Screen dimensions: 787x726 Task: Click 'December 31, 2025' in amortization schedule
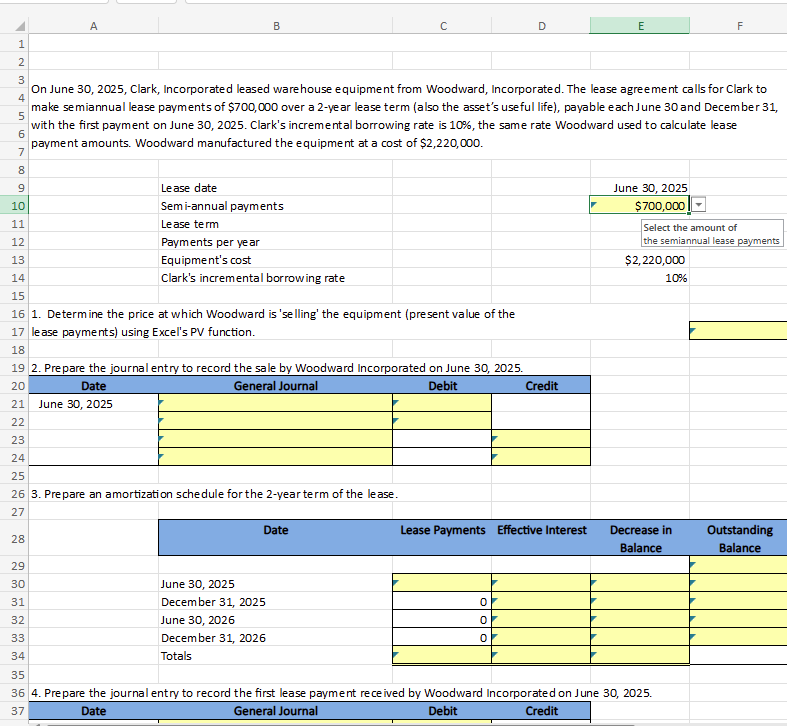(x=213, y=602)
